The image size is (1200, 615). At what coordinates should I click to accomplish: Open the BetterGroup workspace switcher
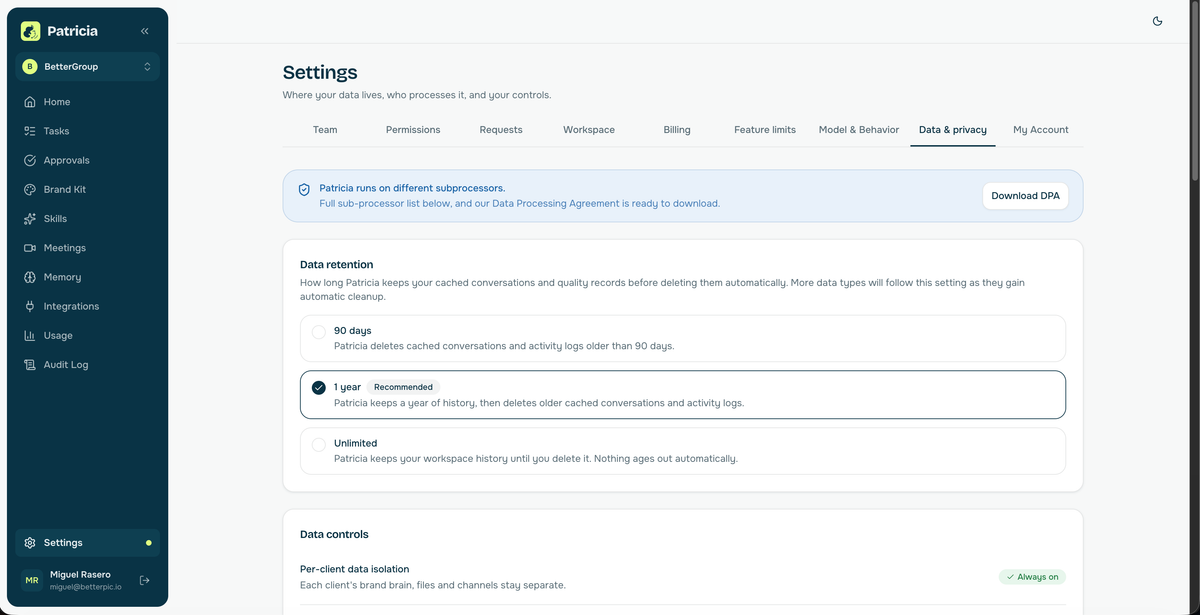point(87,67)
